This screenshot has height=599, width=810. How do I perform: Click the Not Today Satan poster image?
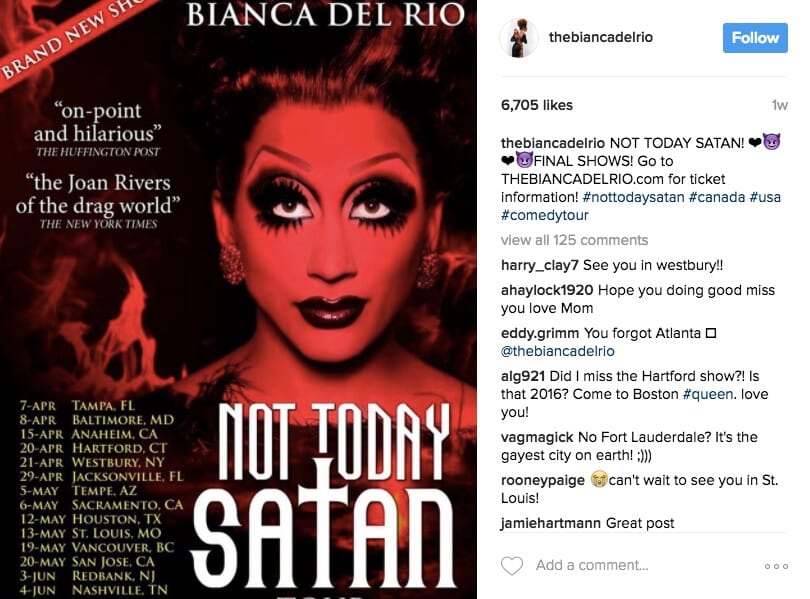(x=238, y=300)
